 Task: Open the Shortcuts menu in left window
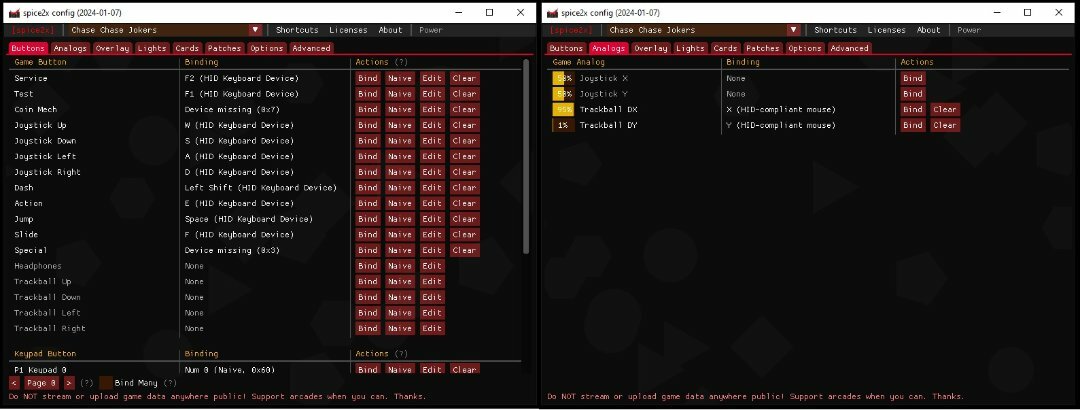pos(297,30)
